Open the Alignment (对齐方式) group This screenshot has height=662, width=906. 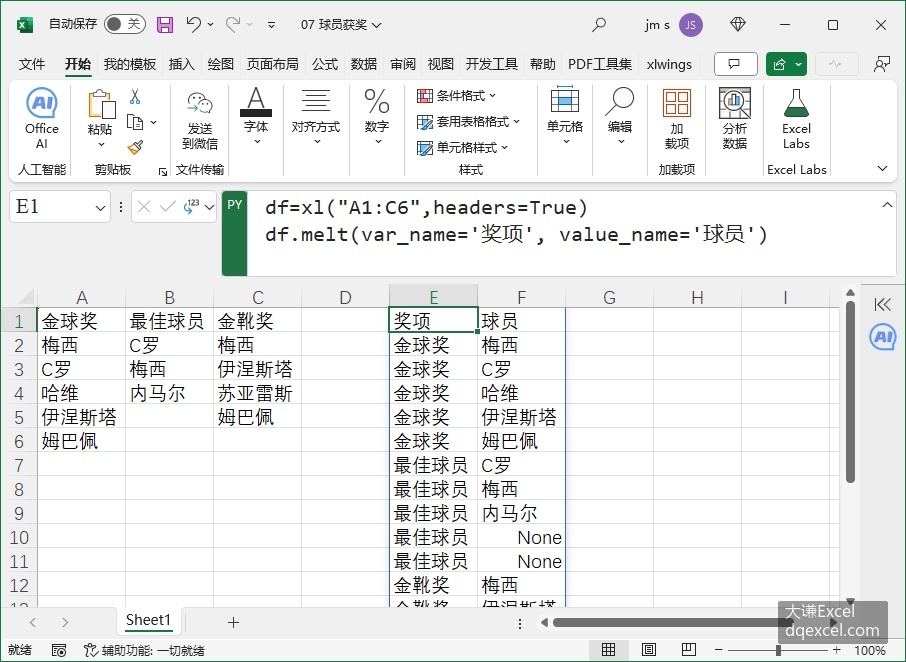315,116
